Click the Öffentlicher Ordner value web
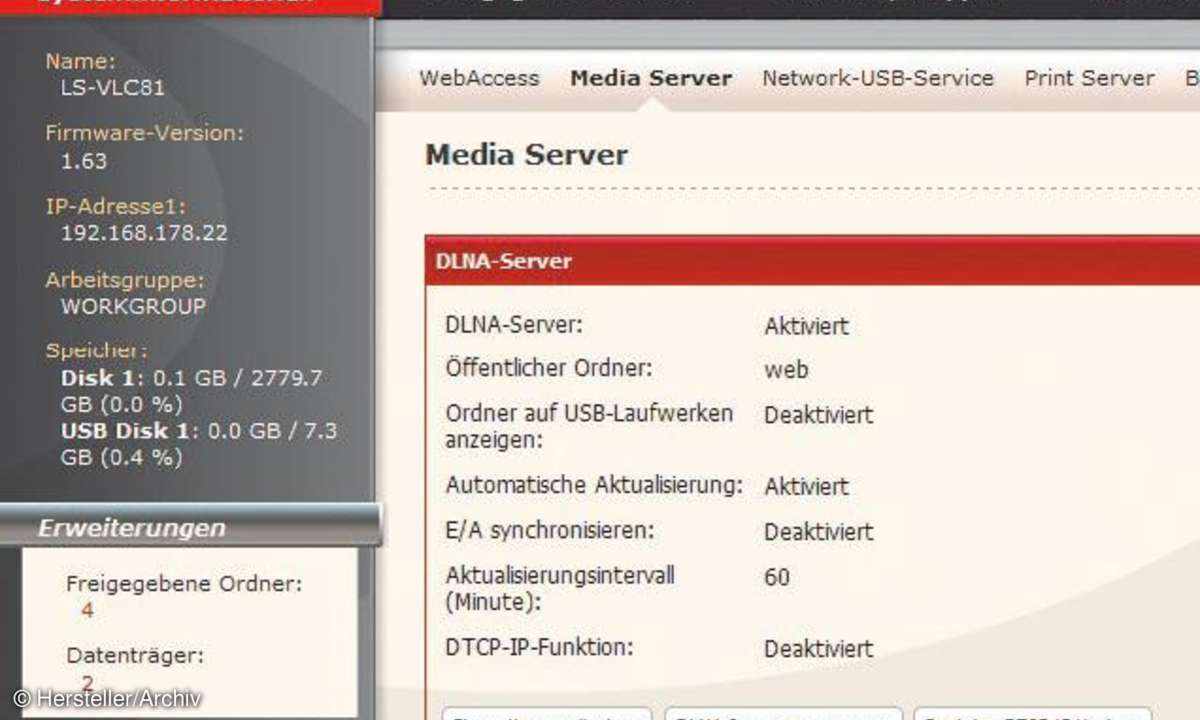This screenshot has height=720, width=1200. pyautogui.click(x=786, y=369)
